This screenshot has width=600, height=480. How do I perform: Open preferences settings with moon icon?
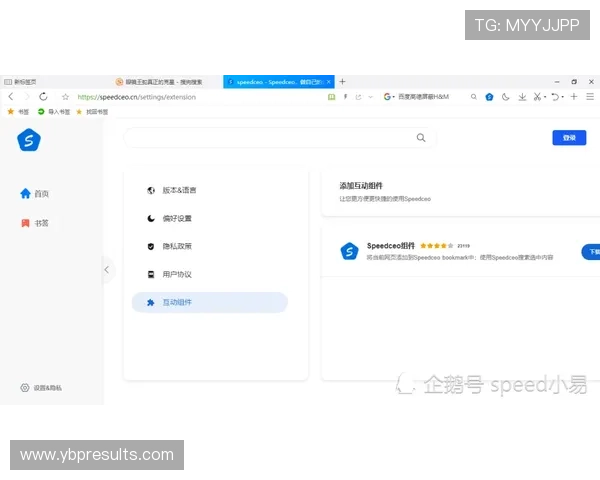coord(210,219)
